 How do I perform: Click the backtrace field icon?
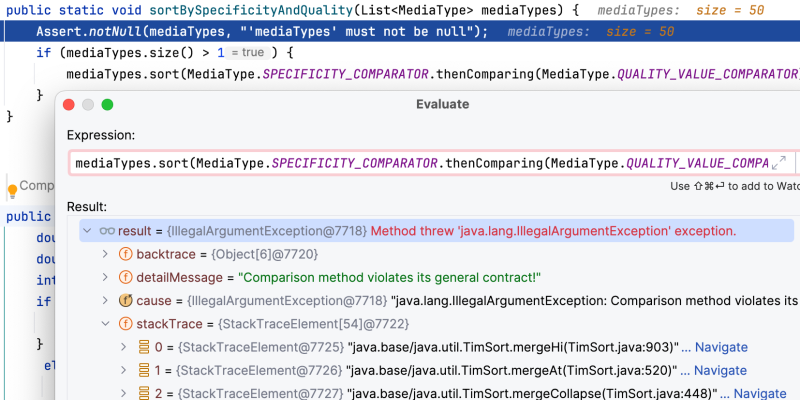tap(126, 254)
